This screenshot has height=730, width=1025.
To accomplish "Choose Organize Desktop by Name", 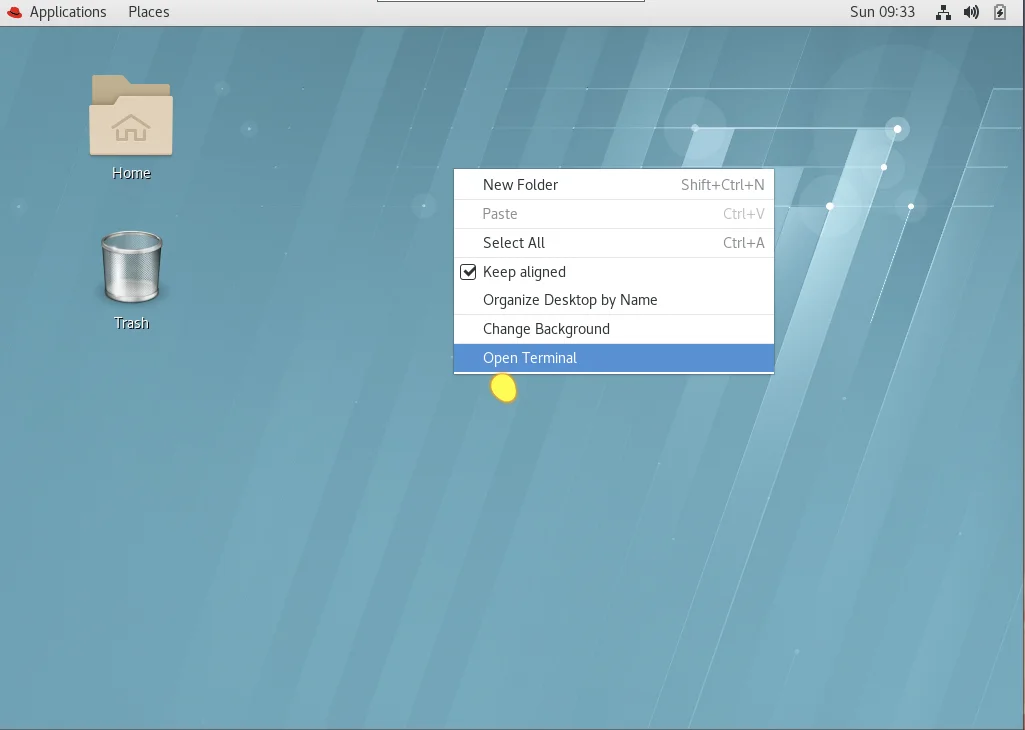I will point(614,300).
